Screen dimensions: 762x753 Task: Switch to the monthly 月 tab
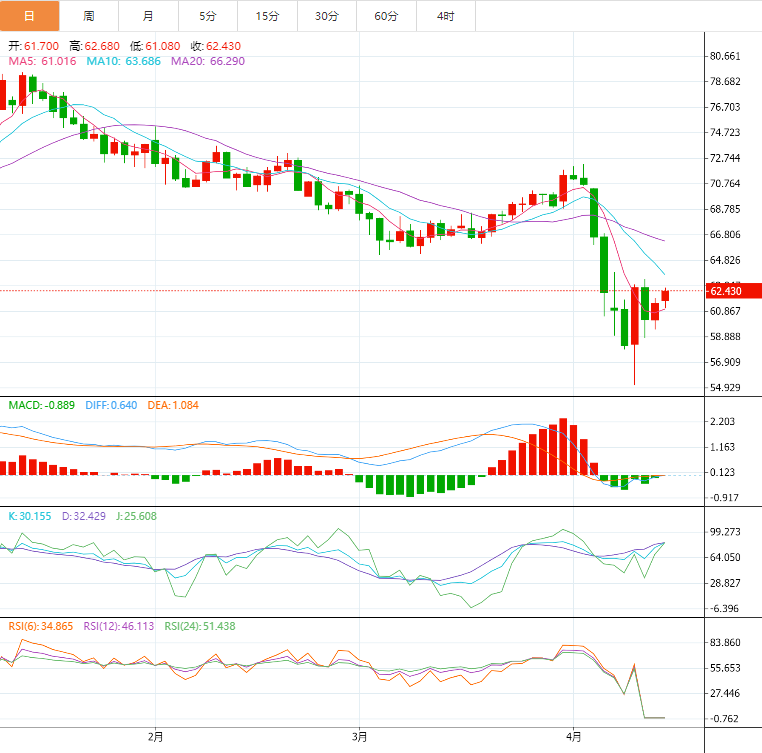[148, 16]
